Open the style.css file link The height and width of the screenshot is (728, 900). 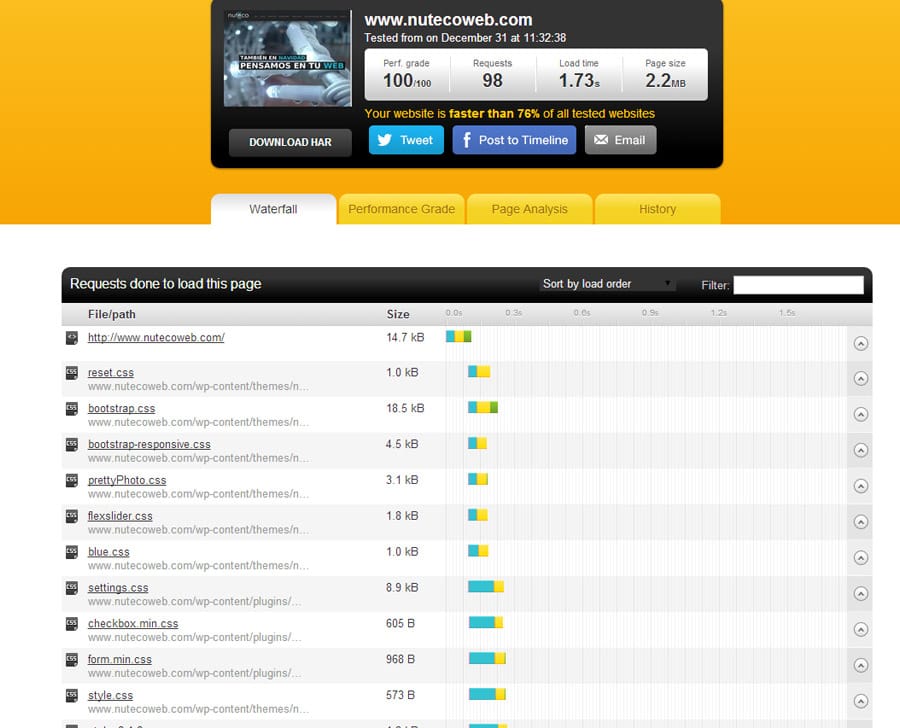tap(110, 695)
